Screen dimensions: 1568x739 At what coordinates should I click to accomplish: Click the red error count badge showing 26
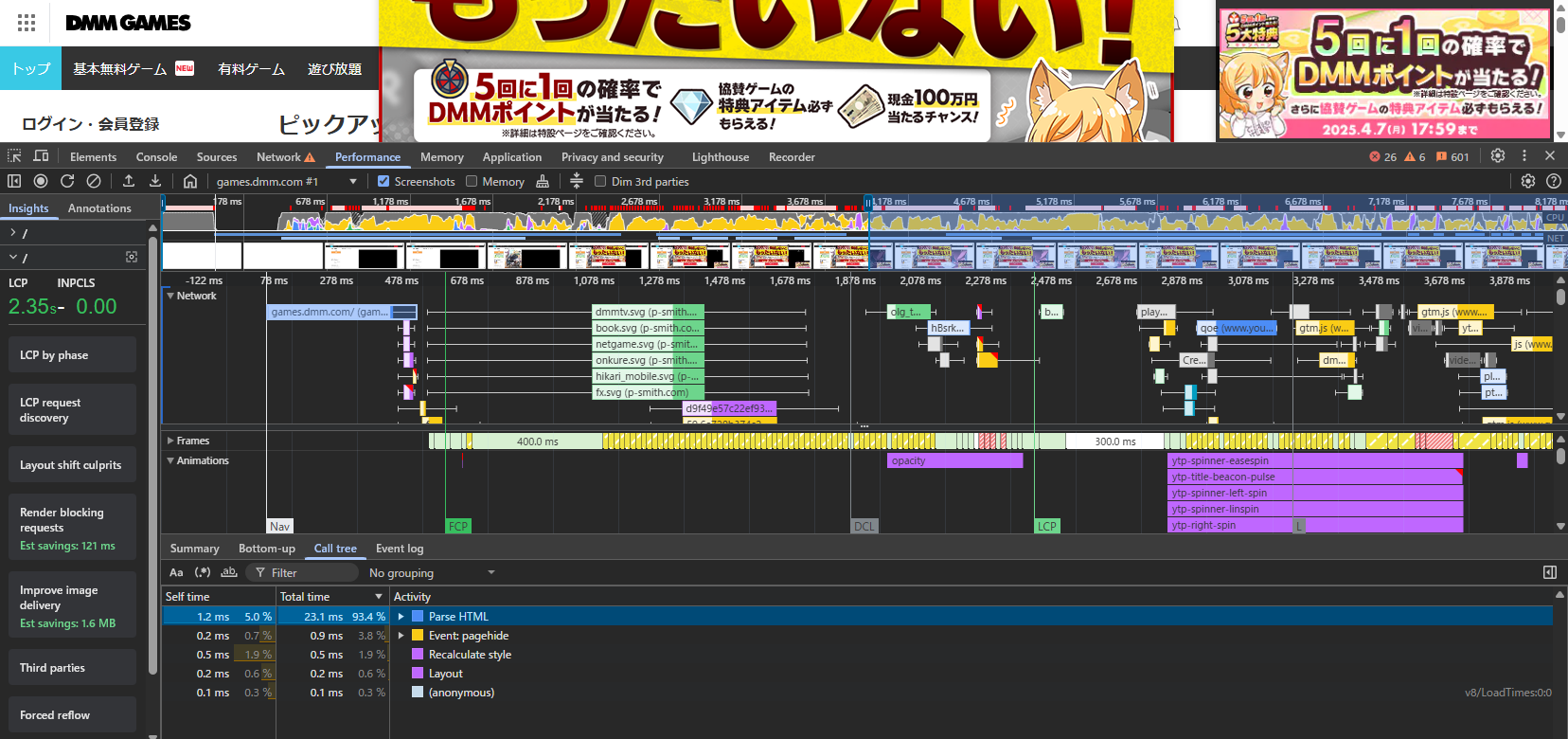point(1382,157)
